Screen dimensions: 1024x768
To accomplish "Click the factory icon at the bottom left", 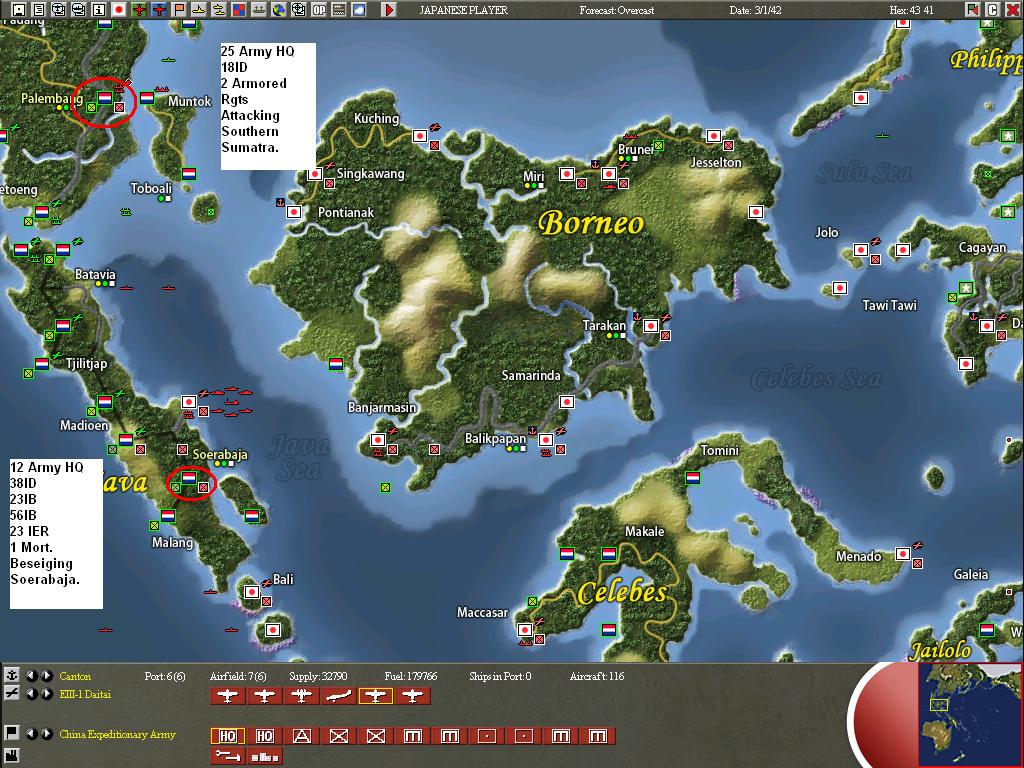I will coord(11,755).
